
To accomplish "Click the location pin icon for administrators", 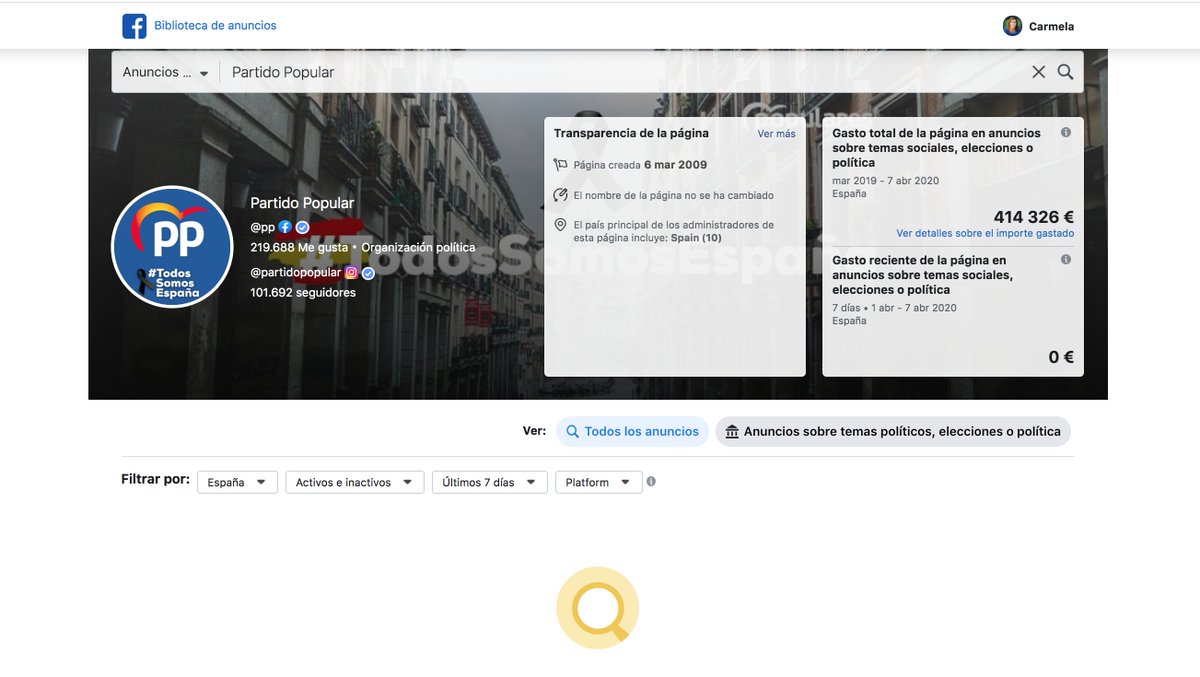I will click(560, 225).
